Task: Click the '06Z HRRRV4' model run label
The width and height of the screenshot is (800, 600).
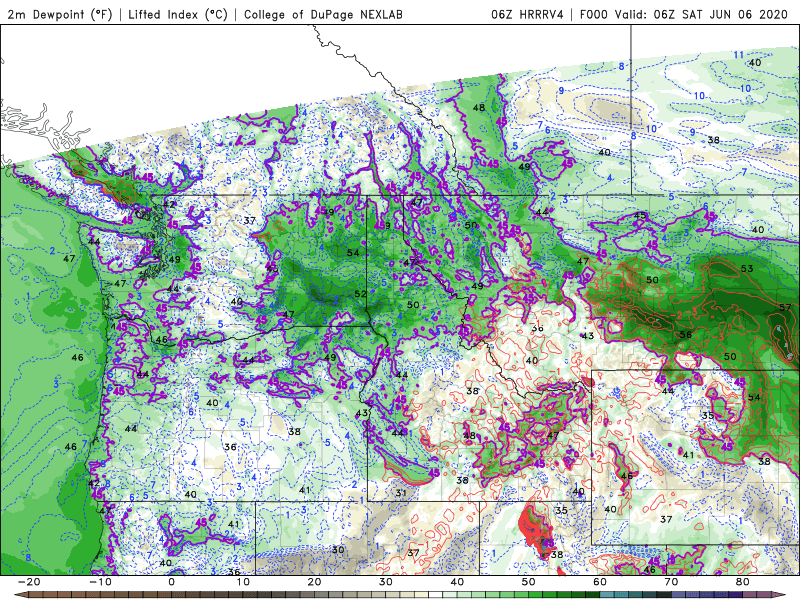Action: (x=527, y=14)
